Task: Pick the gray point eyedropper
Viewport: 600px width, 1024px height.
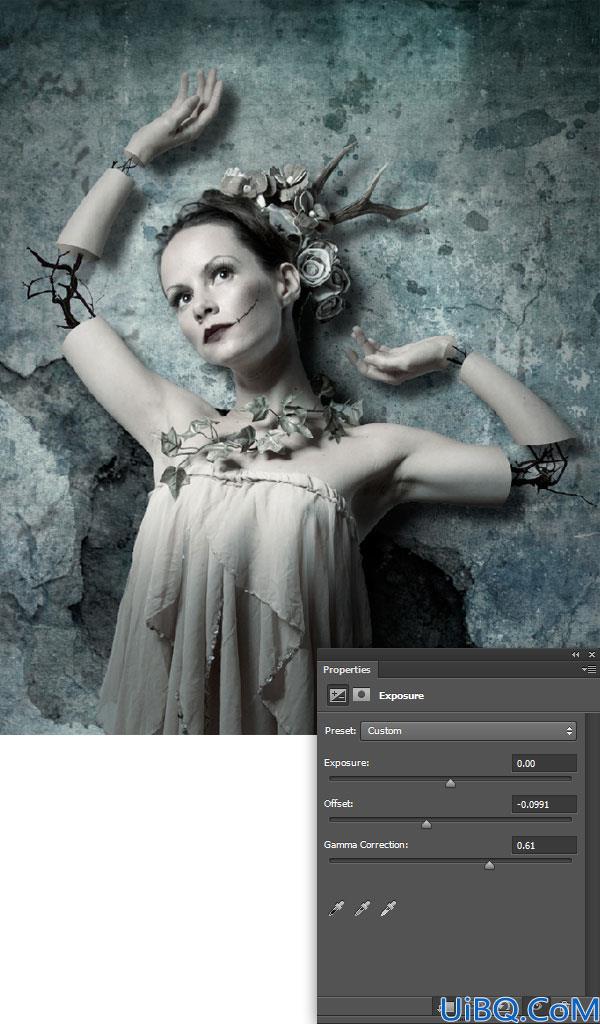Action: 362,908
